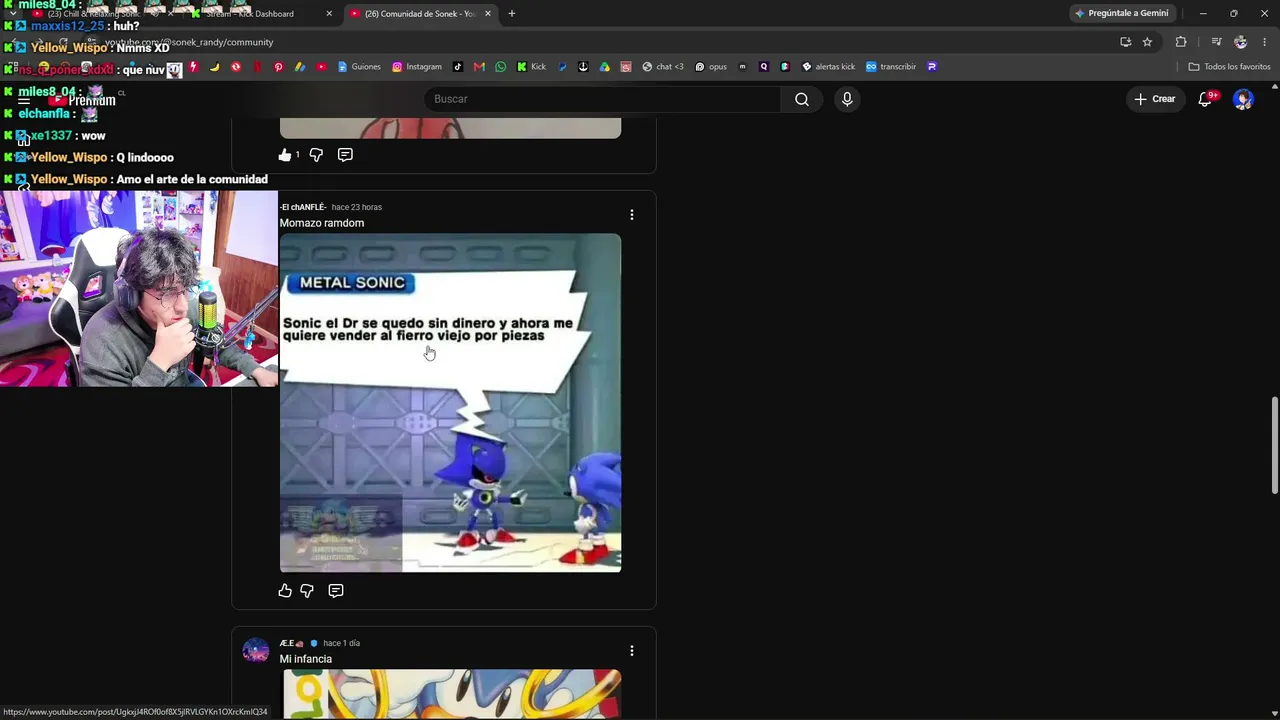Open the WhatsApp bookmark icon
This screenshot has height=720, width=1280.
pos(501,67)
